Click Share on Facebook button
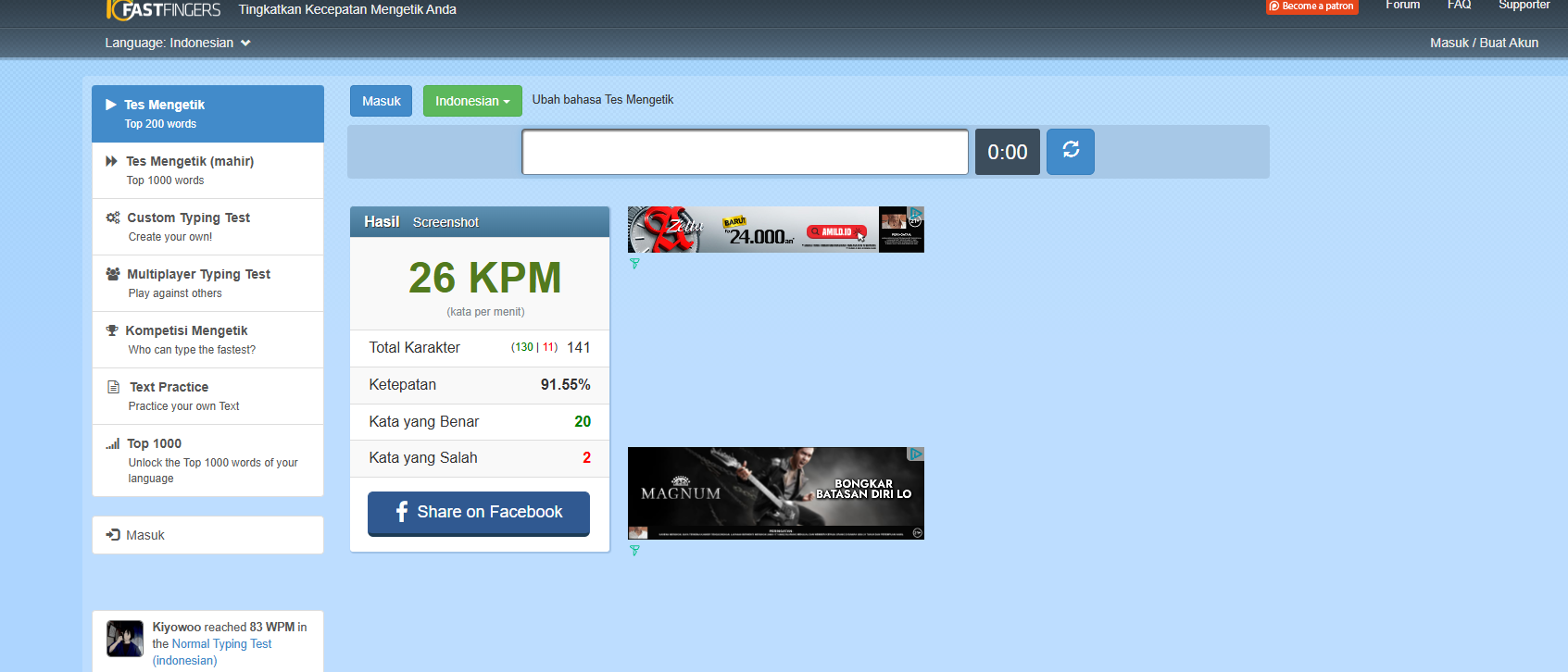 coord(479,513)
